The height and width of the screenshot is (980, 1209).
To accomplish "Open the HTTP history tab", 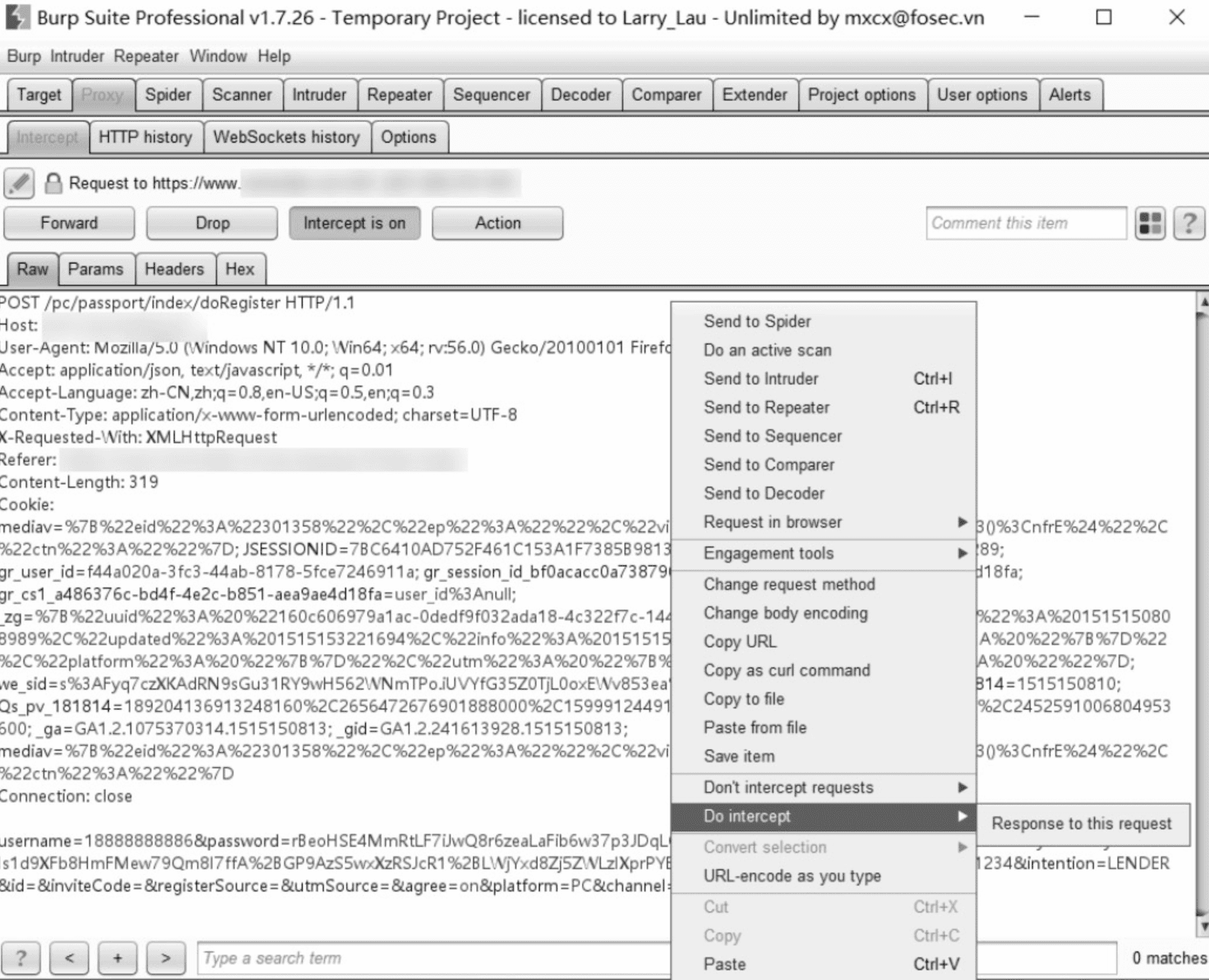I will (146, 137).
